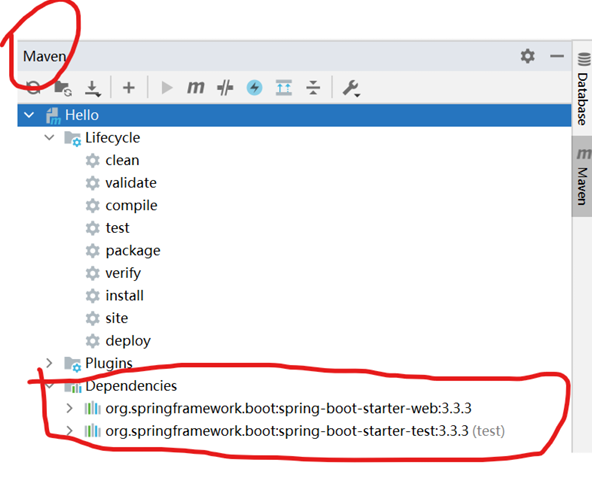Click library icon of starter-test dependency
The image size is (605, 484).
pyautogui.click(x=93, y=431)
